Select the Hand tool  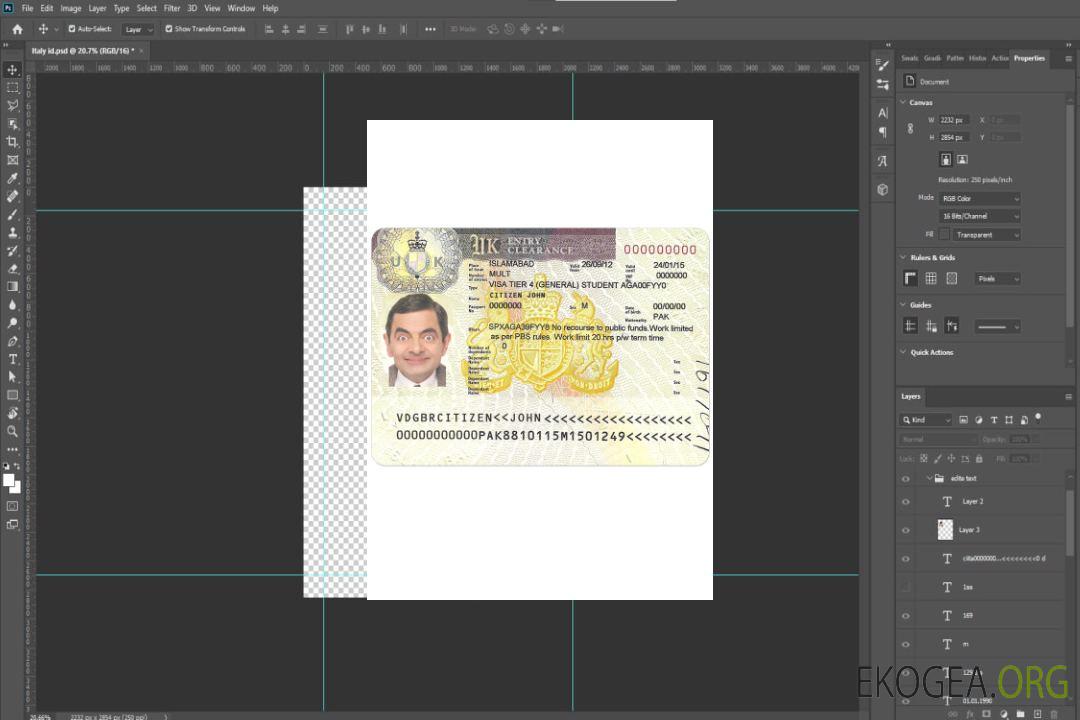(x=12, y=413)
